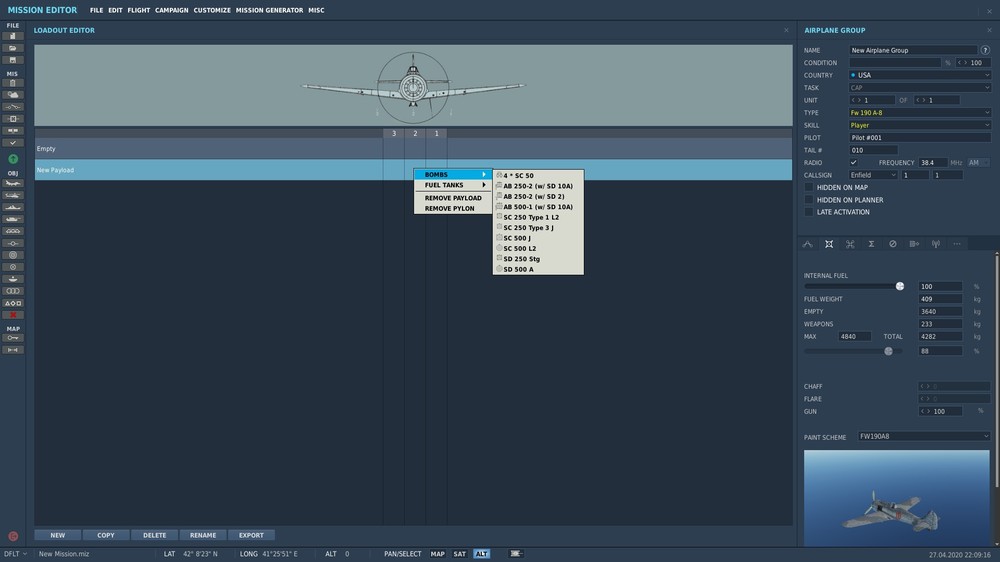This screenshot has height=562, width=1000.
Task: Open the crossed-circle tab icon
Action: point(893,244)
